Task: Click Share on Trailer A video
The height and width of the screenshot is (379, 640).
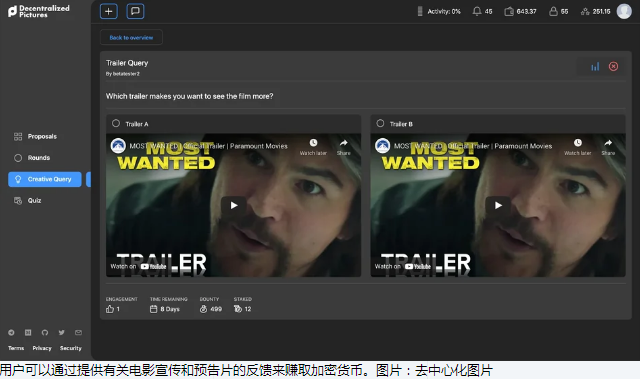Action: (x=344, y=147)
